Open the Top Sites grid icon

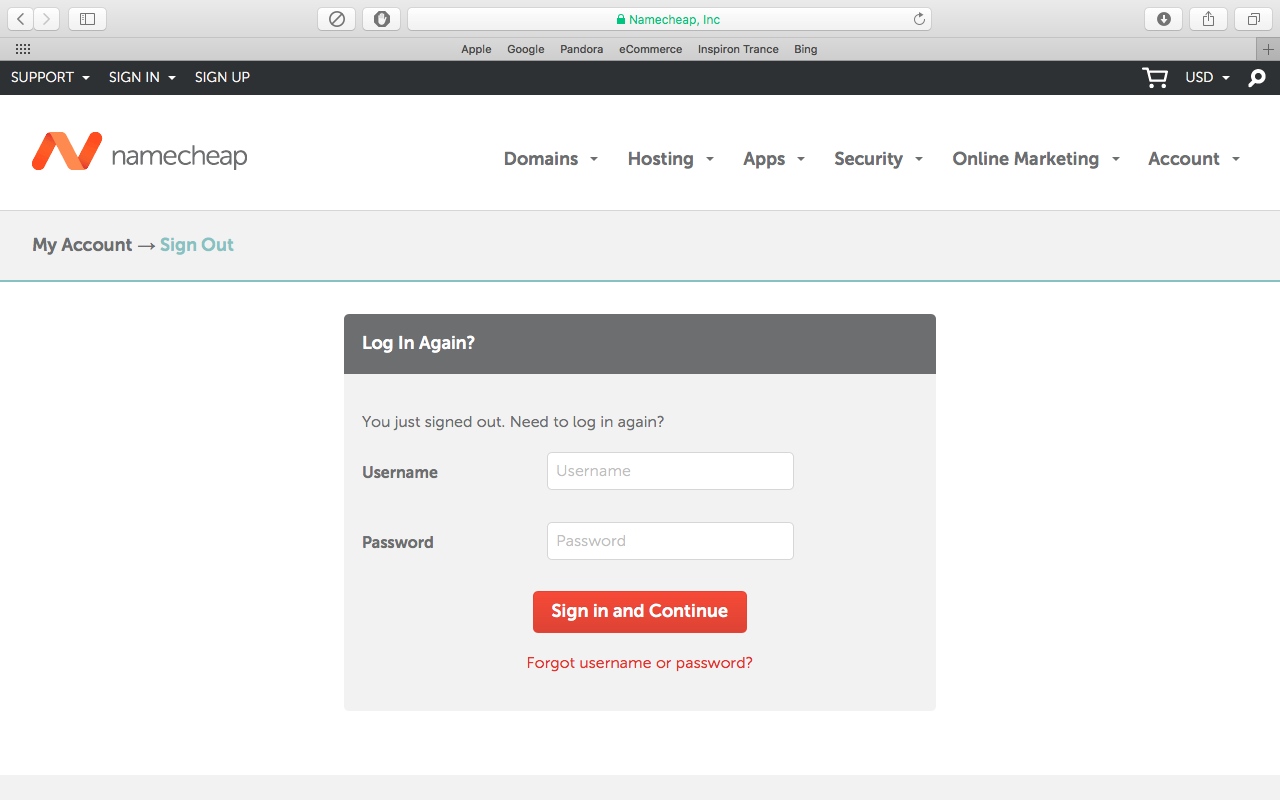point(23,49)
